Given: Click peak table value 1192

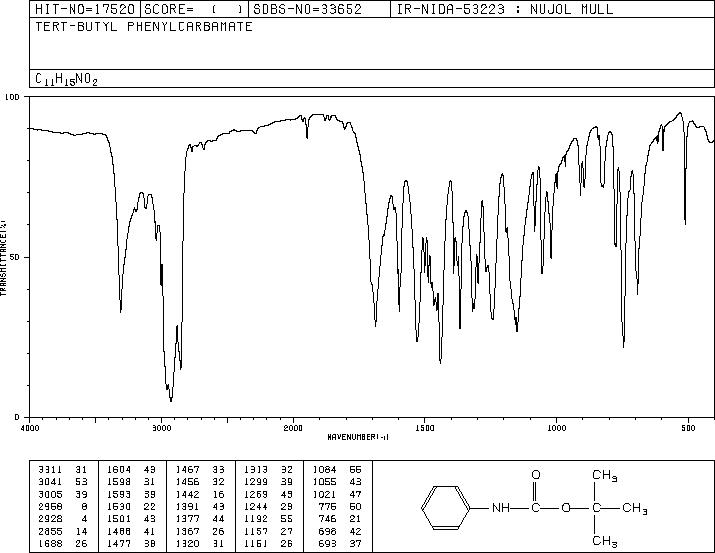Looking at the screenshot, I should [x=256, y=519].
